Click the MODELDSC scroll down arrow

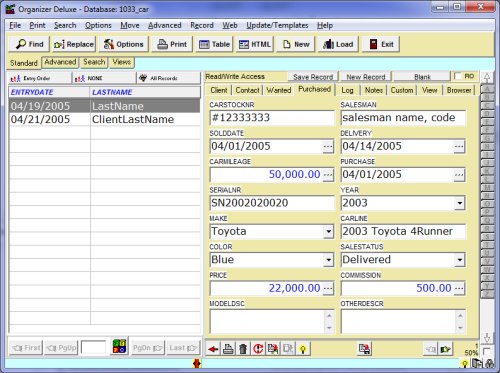[329, 328]
